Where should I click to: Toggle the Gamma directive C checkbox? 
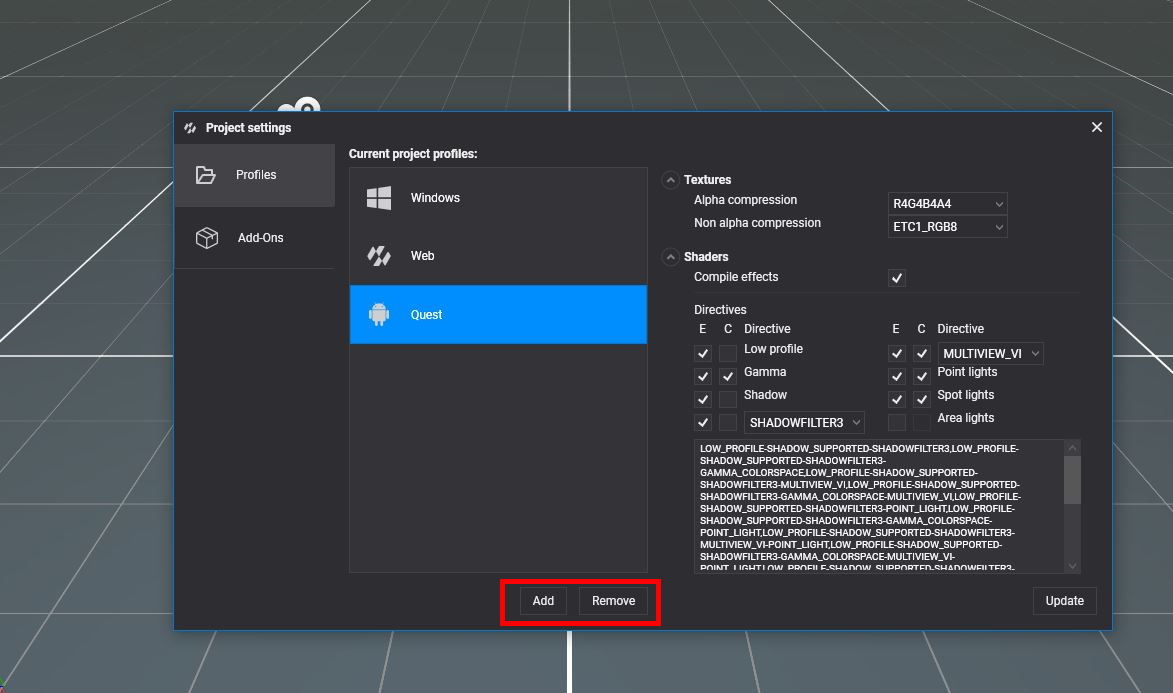pos(728,376)
